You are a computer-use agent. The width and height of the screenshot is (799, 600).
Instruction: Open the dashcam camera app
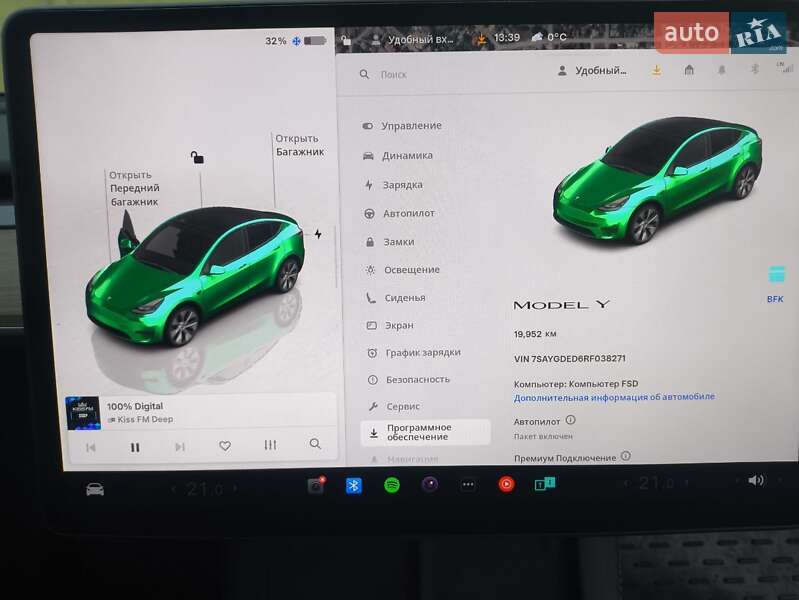pos(316,485)
